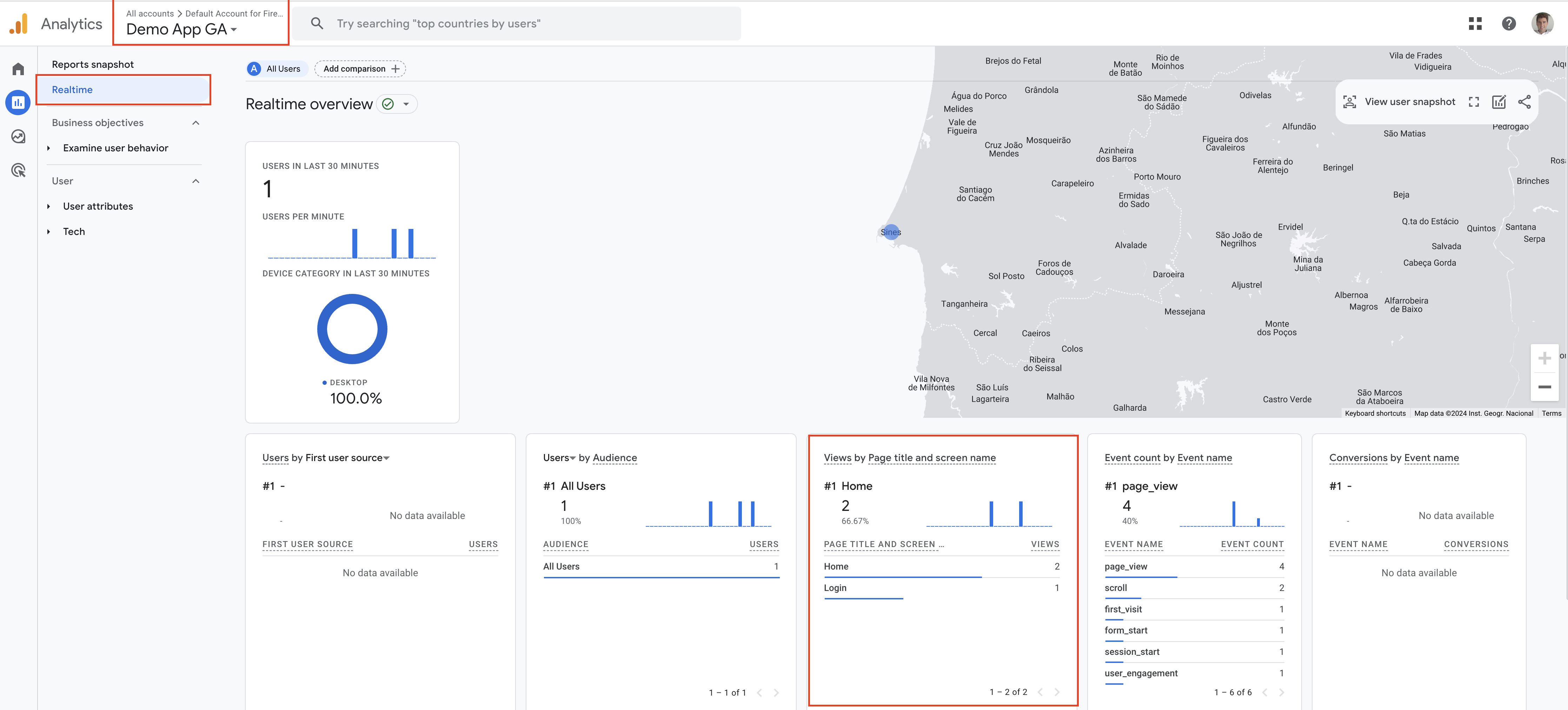Collapse the Business objectives section
1568x710 pixels.
point(195,123)
